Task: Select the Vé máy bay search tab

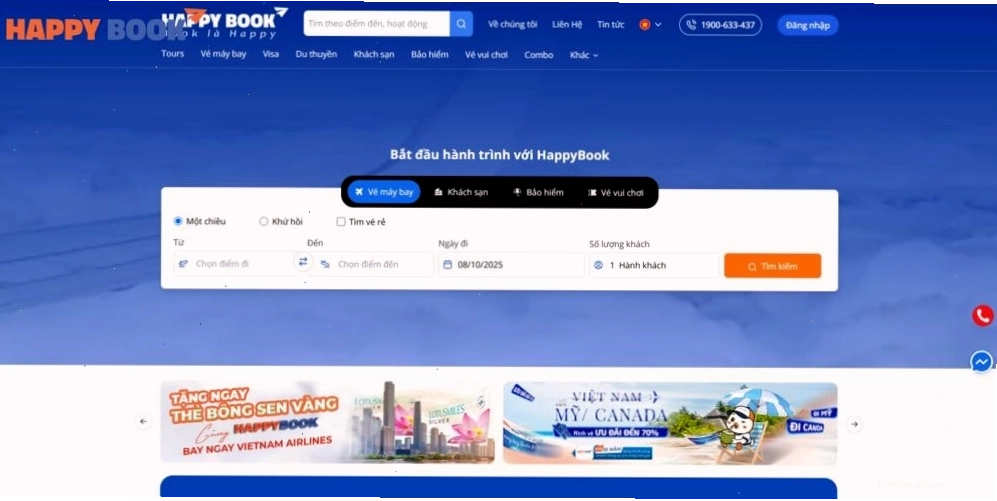Action: (384, 192)
